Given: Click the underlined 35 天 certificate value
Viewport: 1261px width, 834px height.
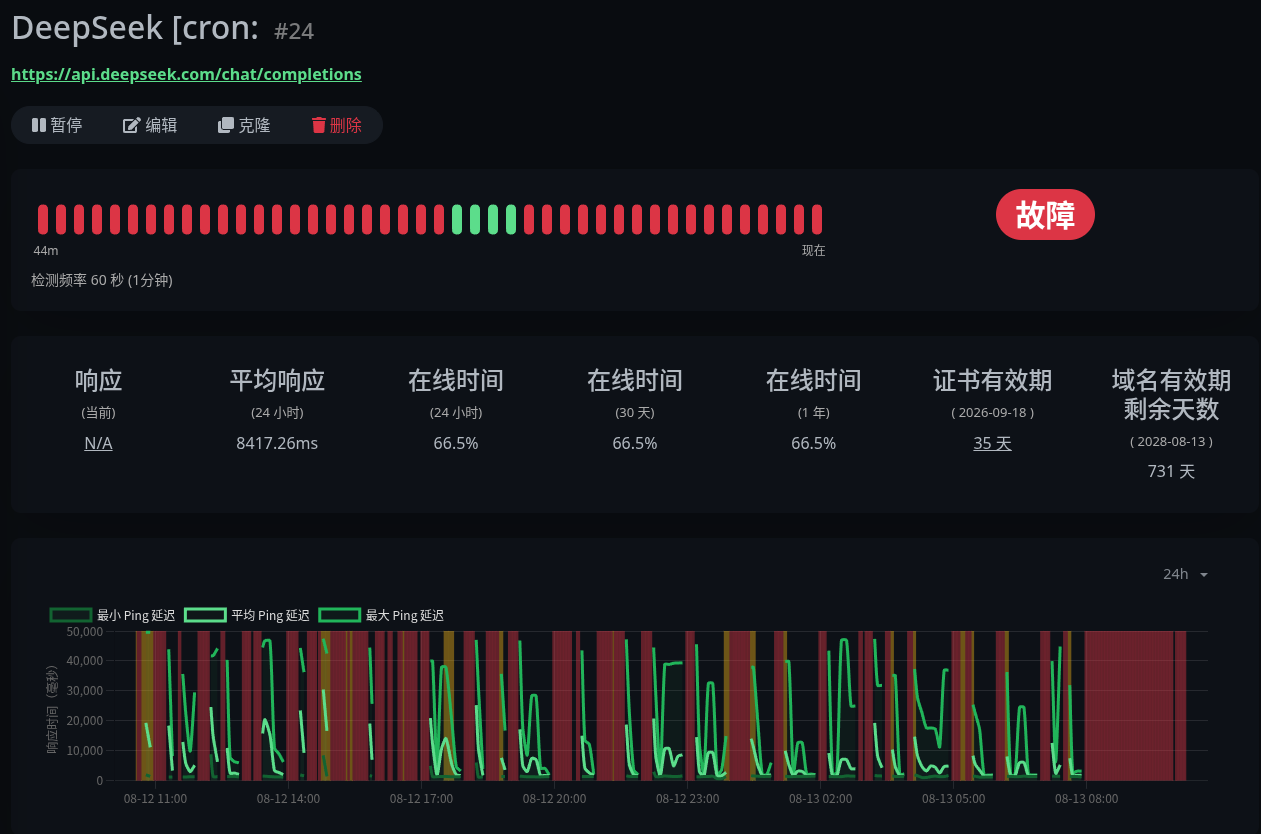Looking at the screenshot, I should coord(992,443).
